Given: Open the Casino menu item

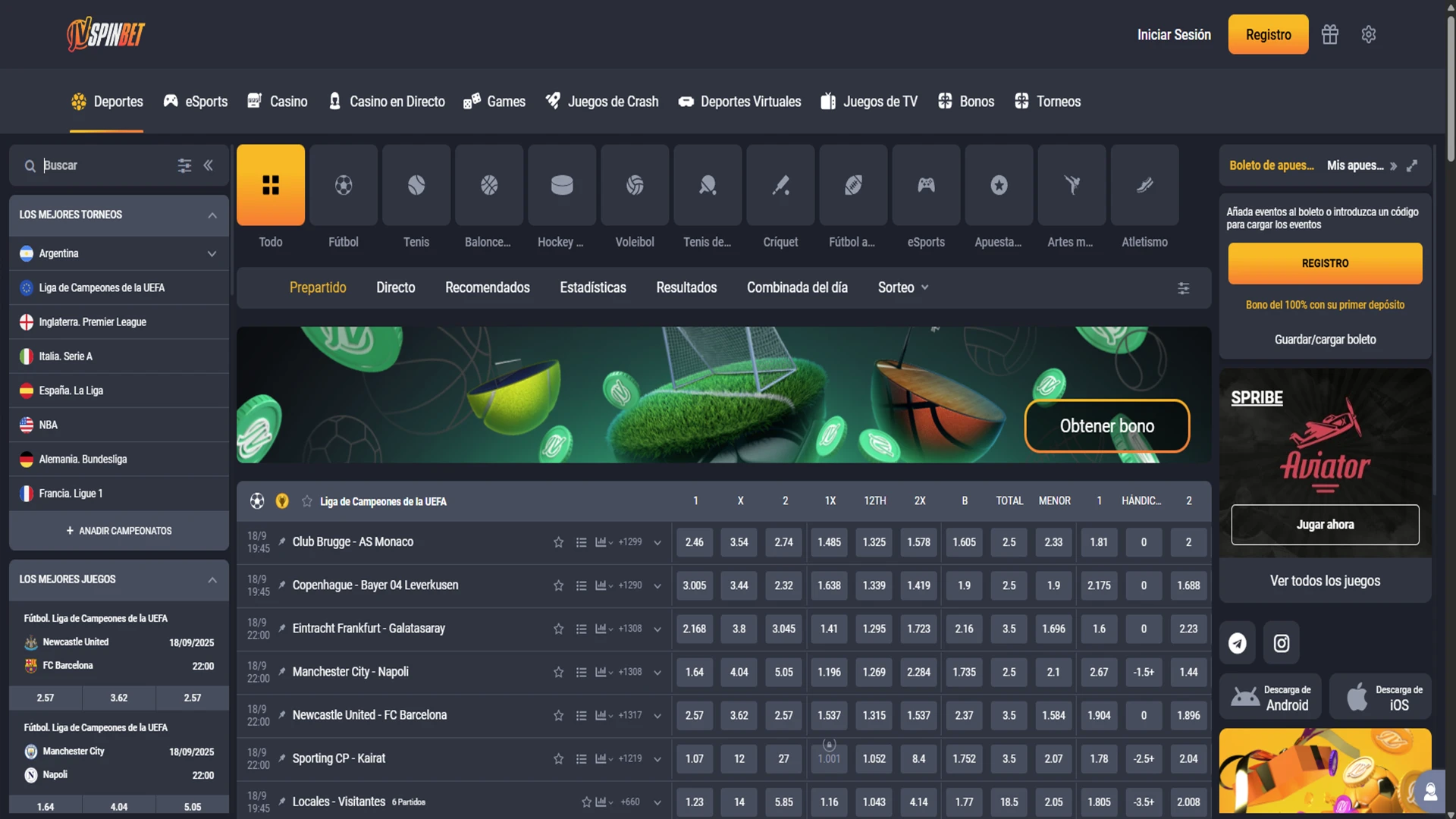Looking at the screenshot, I should (x=278, y=102).
